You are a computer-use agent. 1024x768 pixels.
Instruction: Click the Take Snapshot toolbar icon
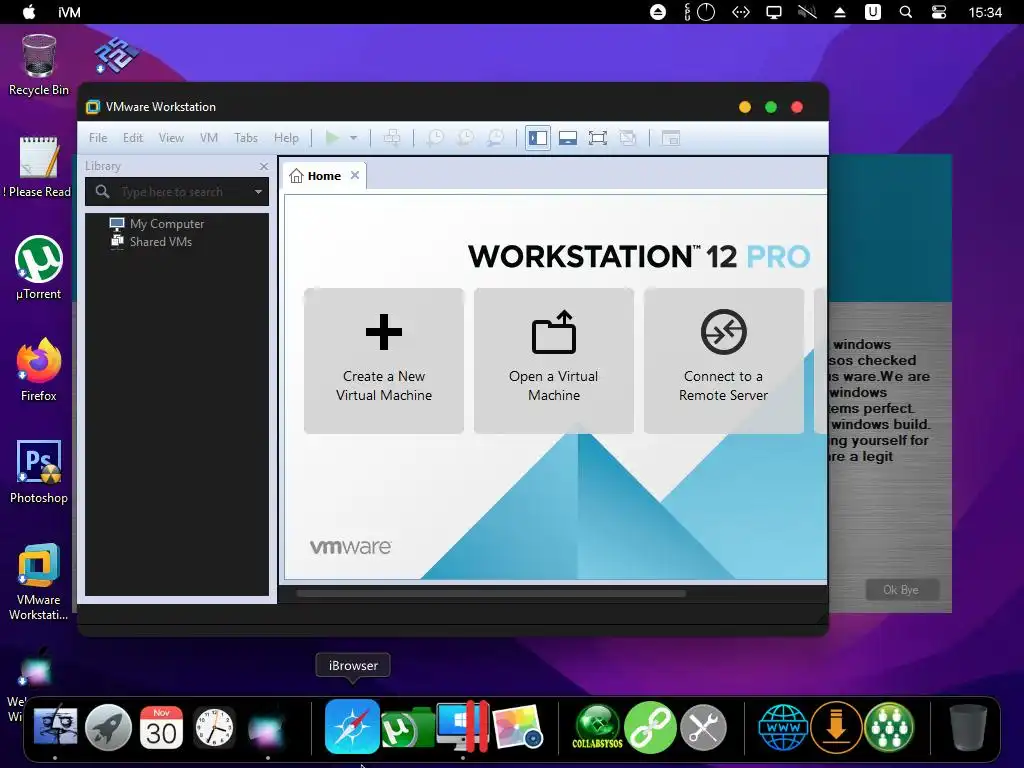[435, 138]
